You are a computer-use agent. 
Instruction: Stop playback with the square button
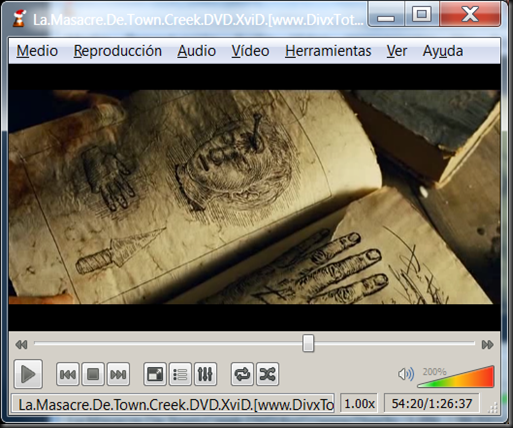[x=93, y=374]
